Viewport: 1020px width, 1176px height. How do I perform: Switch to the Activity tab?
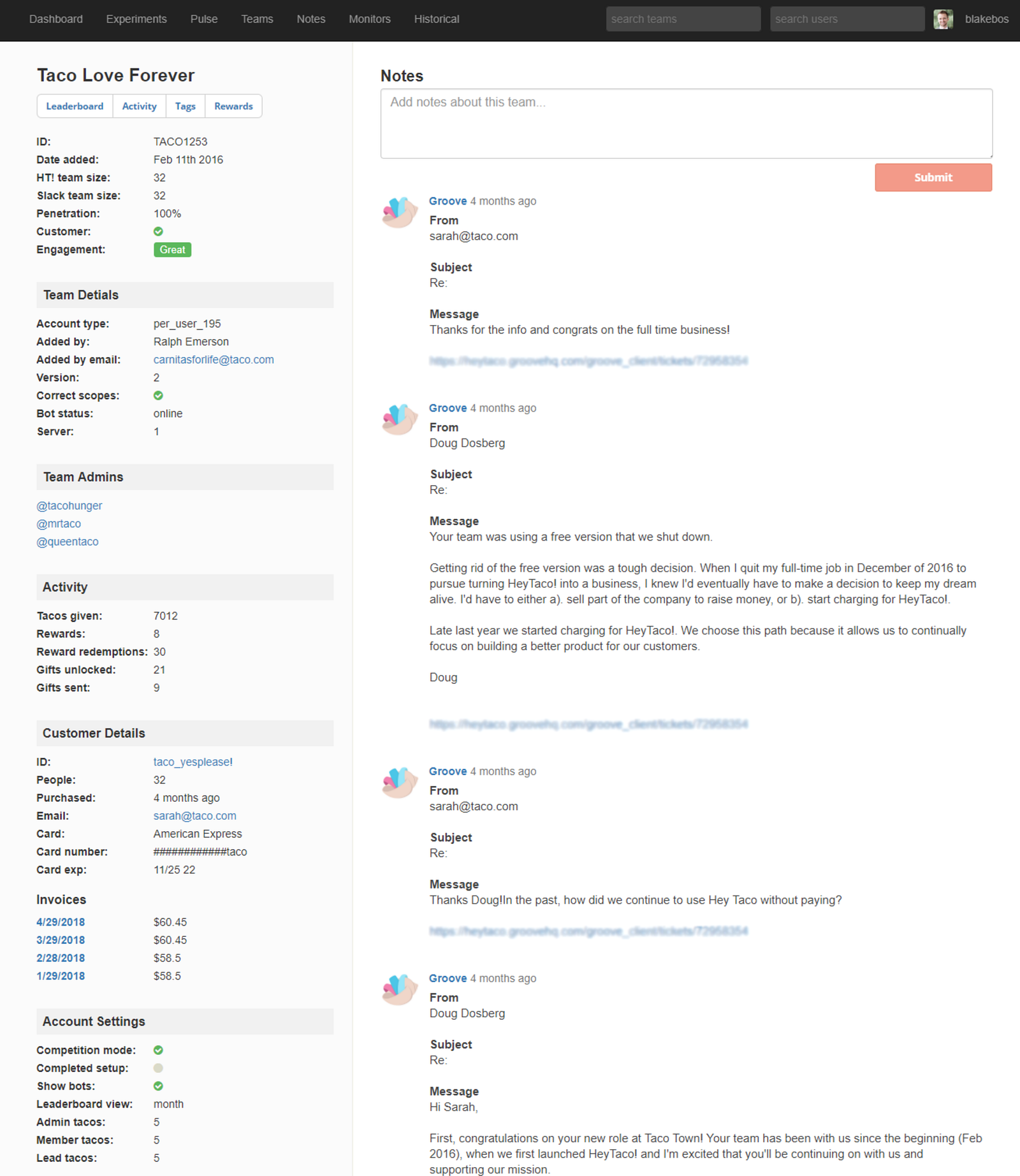(x=140, y=106)
